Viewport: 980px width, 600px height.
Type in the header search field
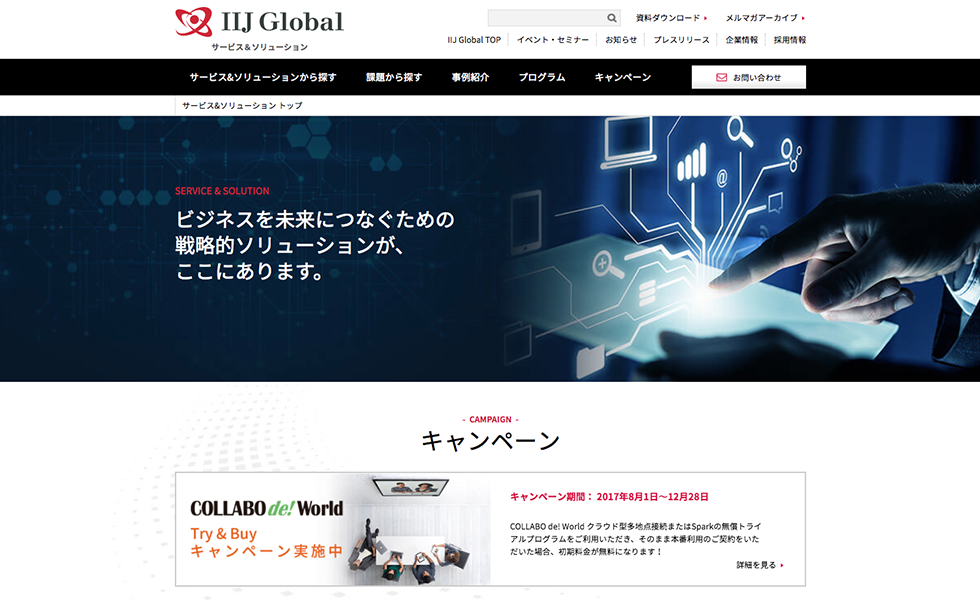(x=545, y=18)
